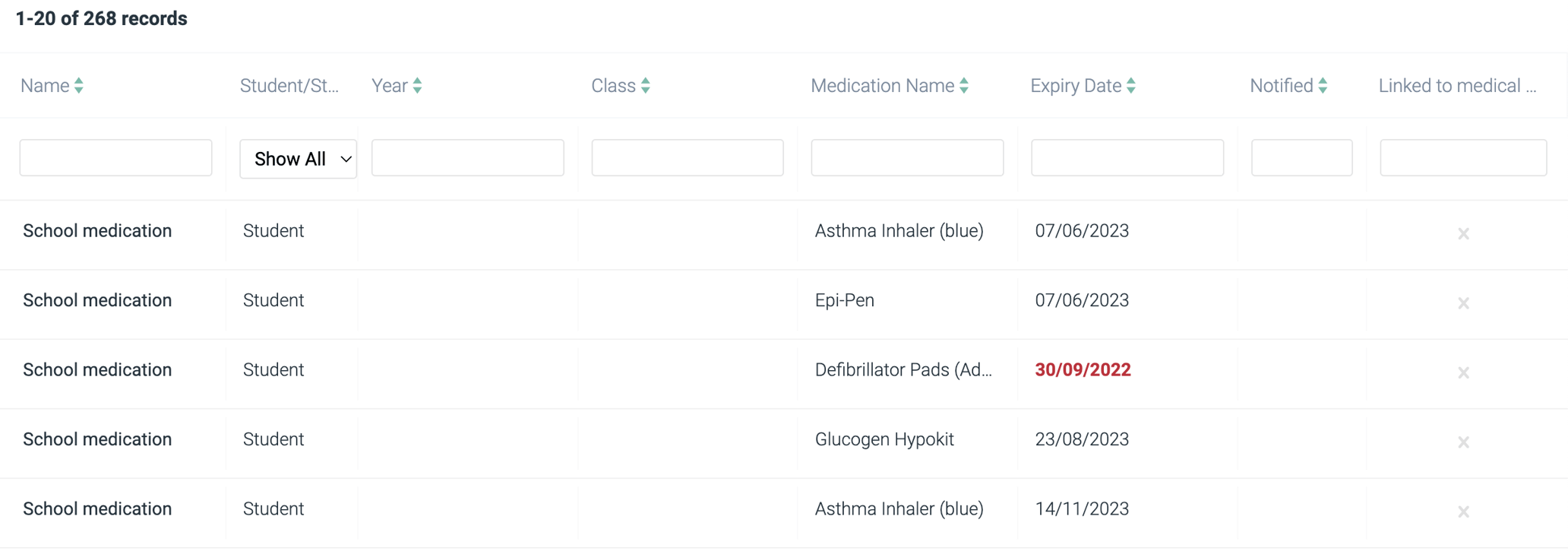The width and height of the screenshot is (1568, 551).
Task: Click the x for the Glucogen Hypokit record
Action: tap(1462, 442)
